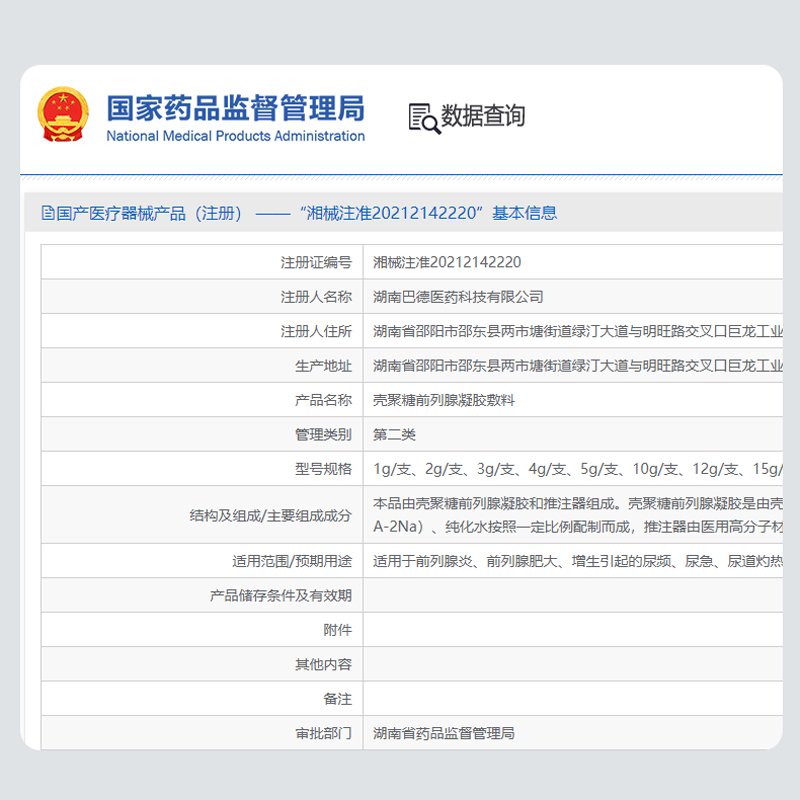Select the 1g/支、2g/支 specification value
The height and width of the screenshot is (800, 800).
pos(578,469)
